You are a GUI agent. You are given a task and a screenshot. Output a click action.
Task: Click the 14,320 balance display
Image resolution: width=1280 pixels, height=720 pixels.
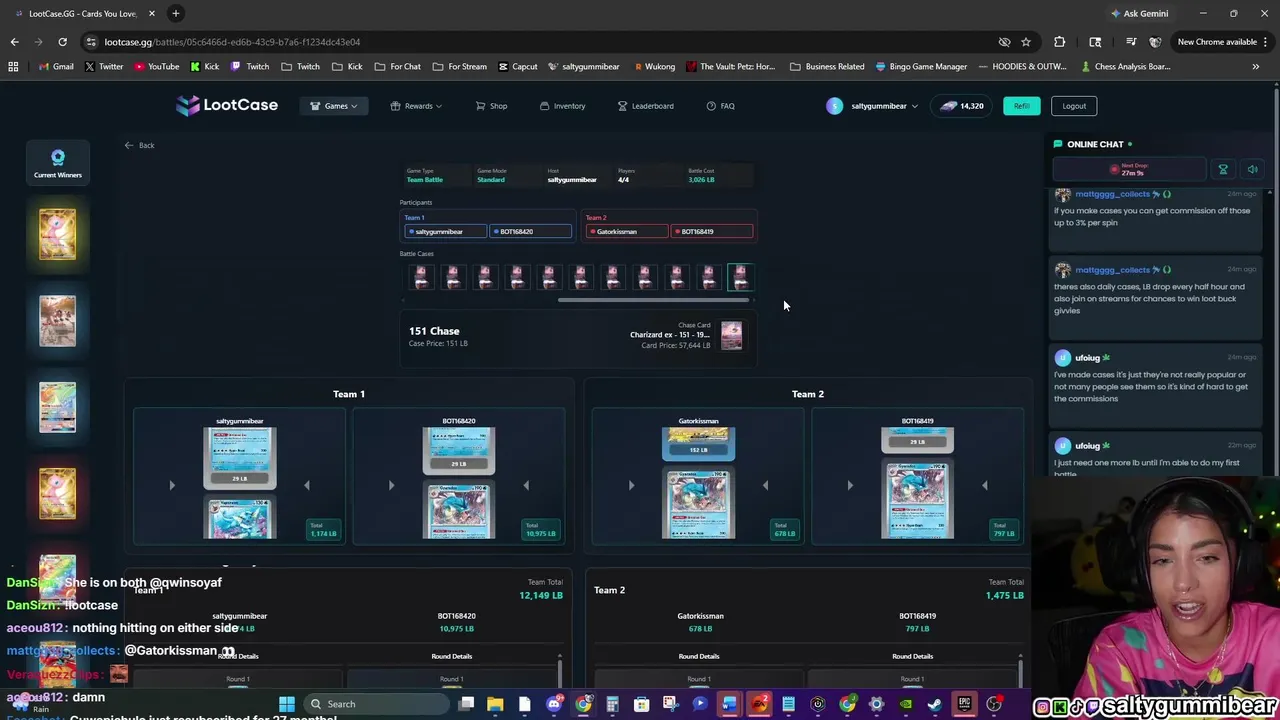(962, 106)
